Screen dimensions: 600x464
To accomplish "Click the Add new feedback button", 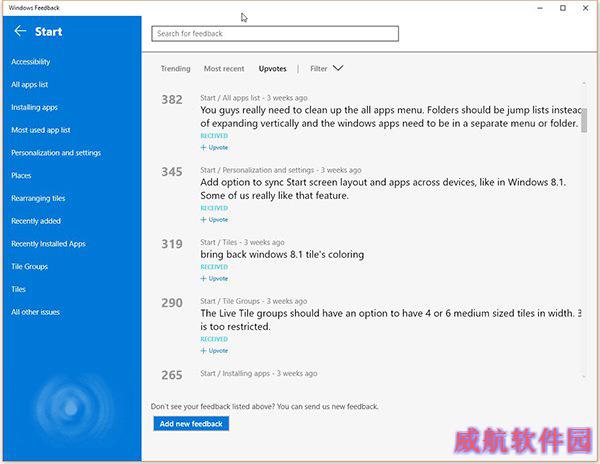I will [x=191, y=423].
